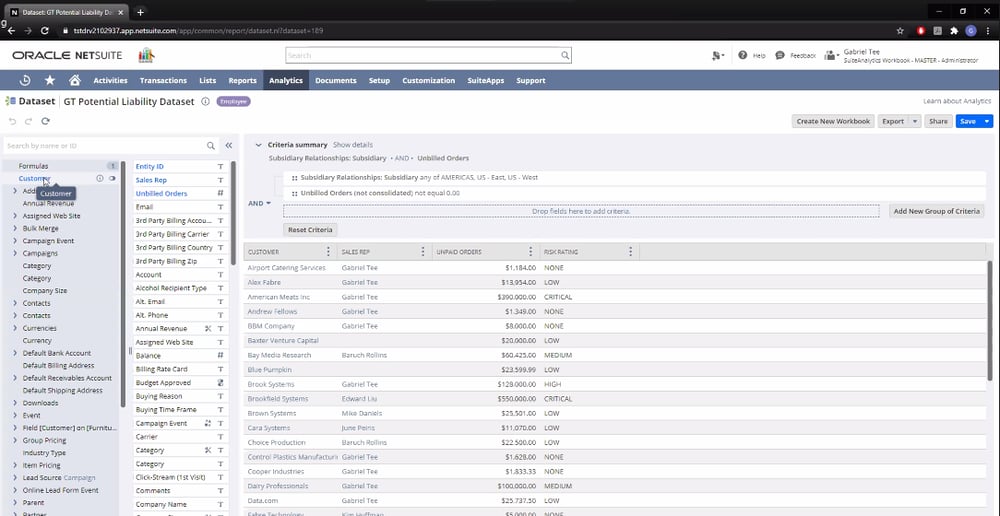Open the SuiteApps menu

tap(485, 80)
